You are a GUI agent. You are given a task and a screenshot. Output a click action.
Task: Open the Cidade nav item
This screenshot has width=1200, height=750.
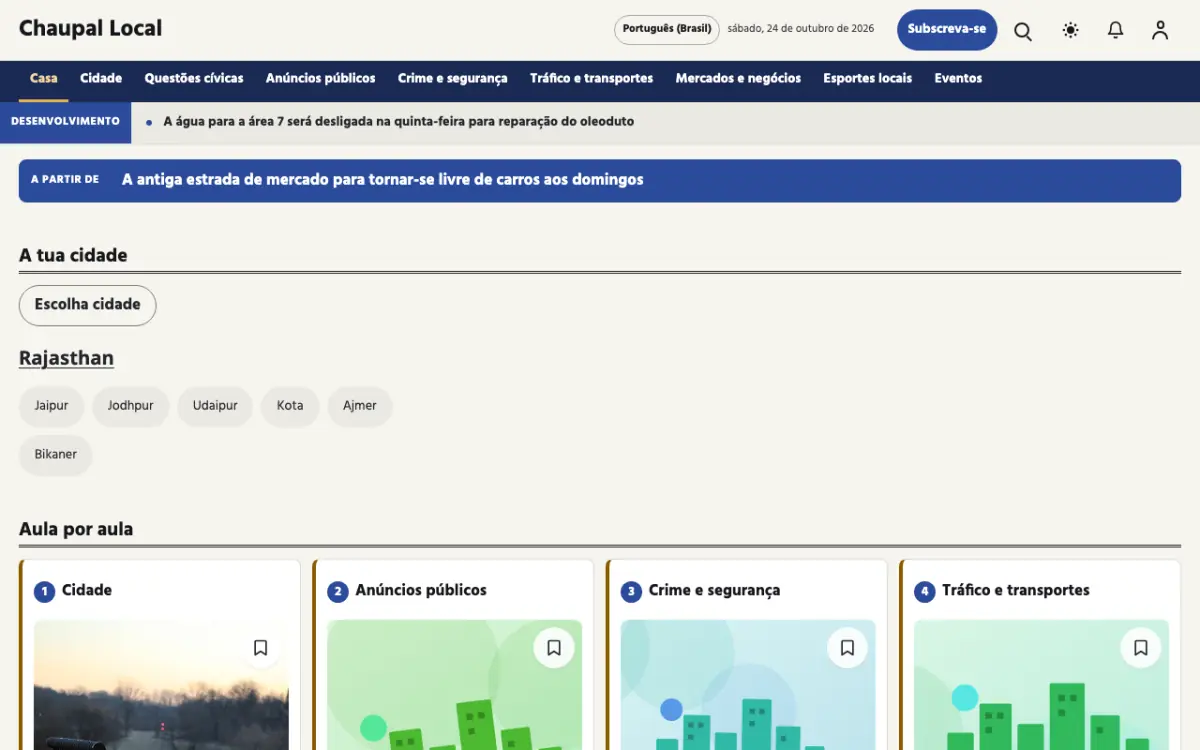pos(101,79)
